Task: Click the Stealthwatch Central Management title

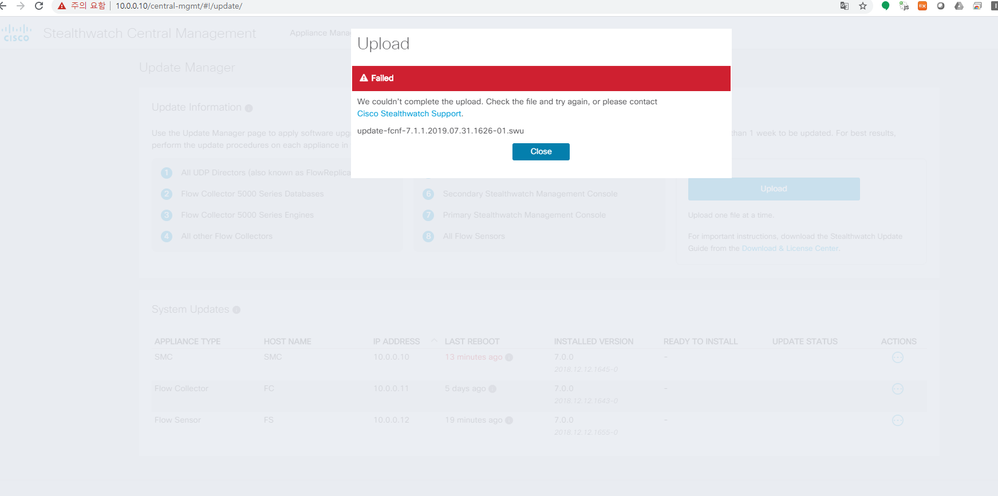Action: (x=150, y=33)
